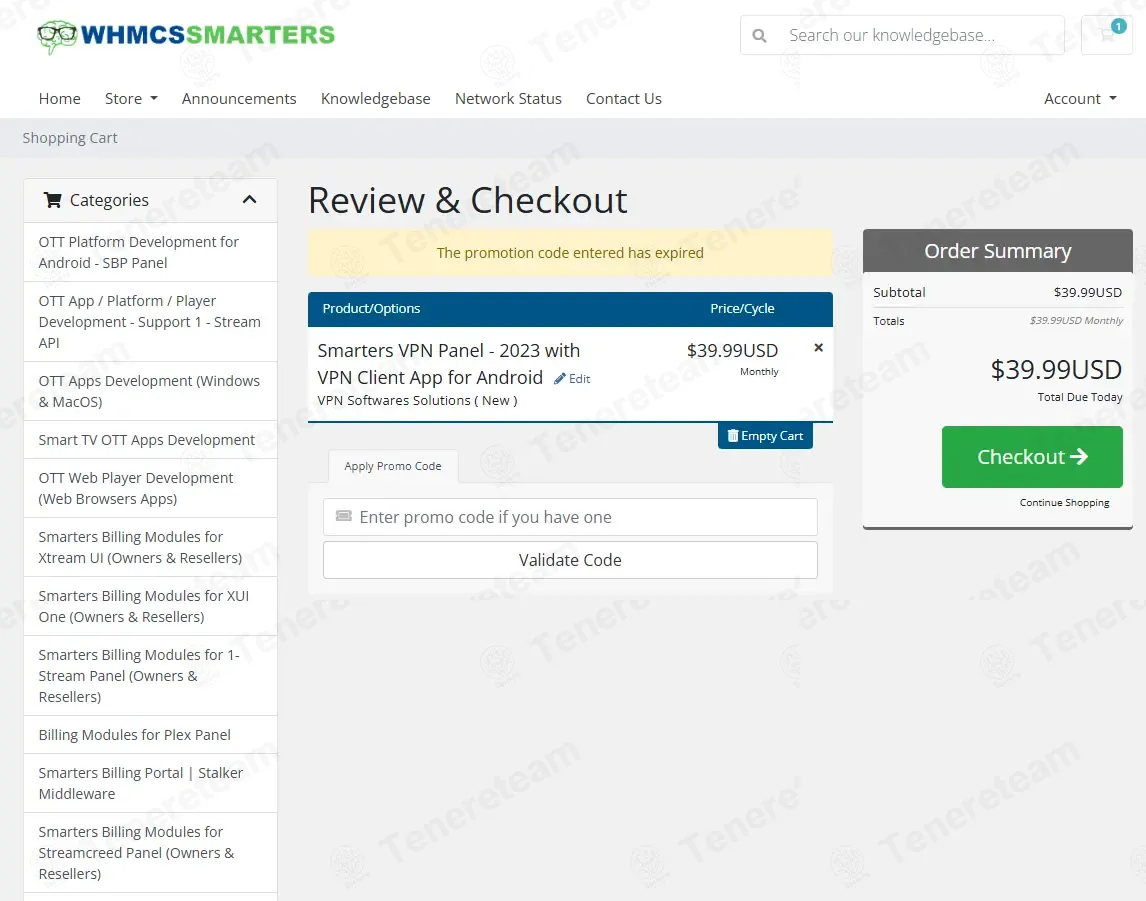Screen dimensions: 1146x901
Task: Open OTT App / Platform / Player Development category
Action: tap(151, 322)
